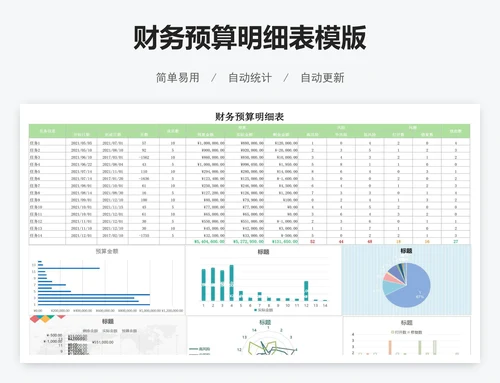Image resolution: width=500 pixels, height=383 pixels.
Task: Select the 标题 title above the teal column chart
Action: pyautogui.click(x=263, y=252)
